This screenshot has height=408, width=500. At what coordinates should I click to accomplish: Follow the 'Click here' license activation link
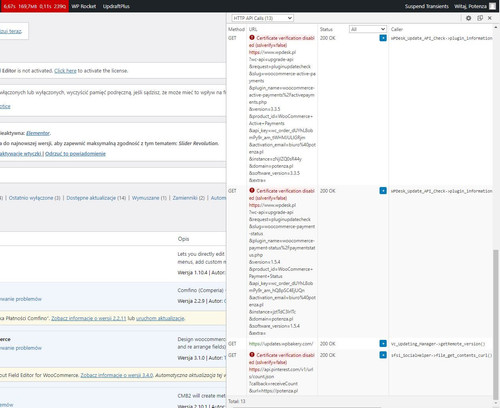65,71
